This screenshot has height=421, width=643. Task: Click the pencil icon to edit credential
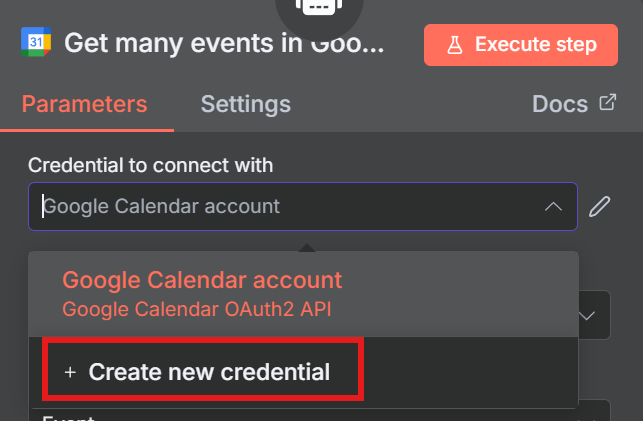point(599,207)
